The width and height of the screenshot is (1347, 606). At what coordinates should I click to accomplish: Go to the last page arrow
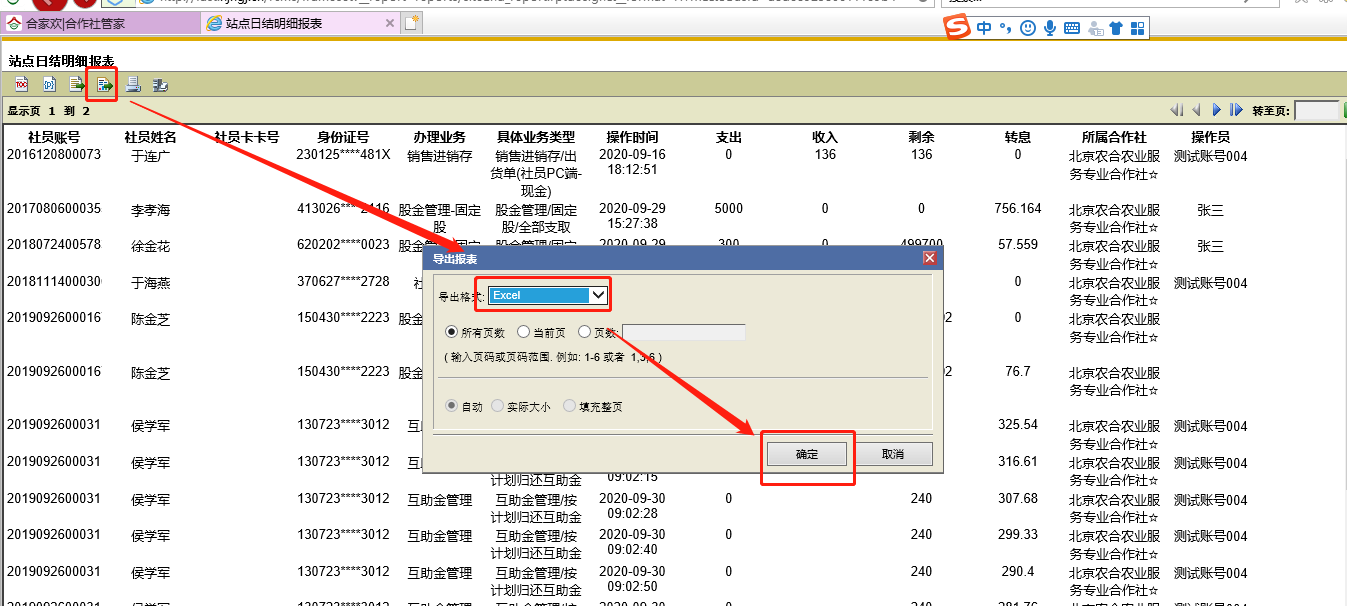[x=1236, y=110]
